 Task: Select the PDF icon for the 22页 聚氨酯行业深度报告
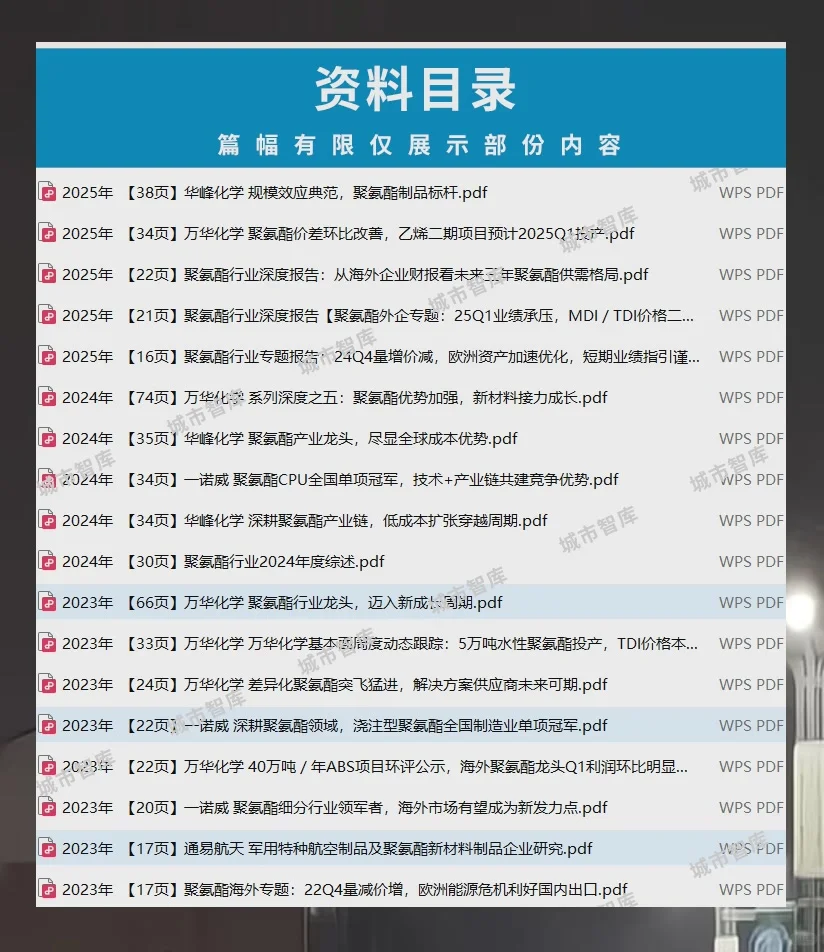coord(47,274)
